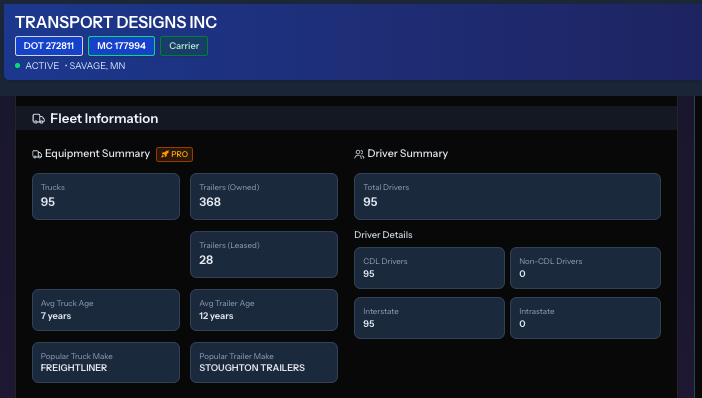This screenshot has width=702, height=398.
Task: Click the MC 177994 badge
Action: (x=121, y=46)
